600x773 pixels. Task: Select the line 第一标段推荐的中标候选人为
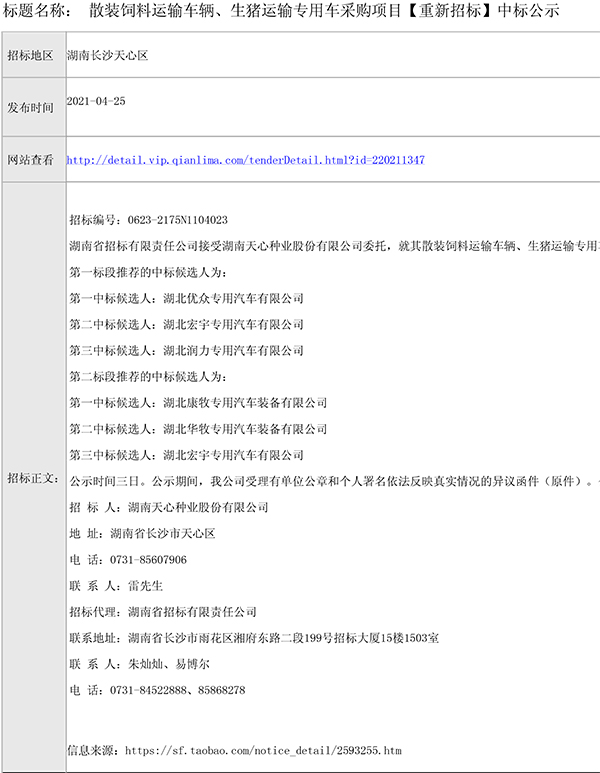click(148, 272)
